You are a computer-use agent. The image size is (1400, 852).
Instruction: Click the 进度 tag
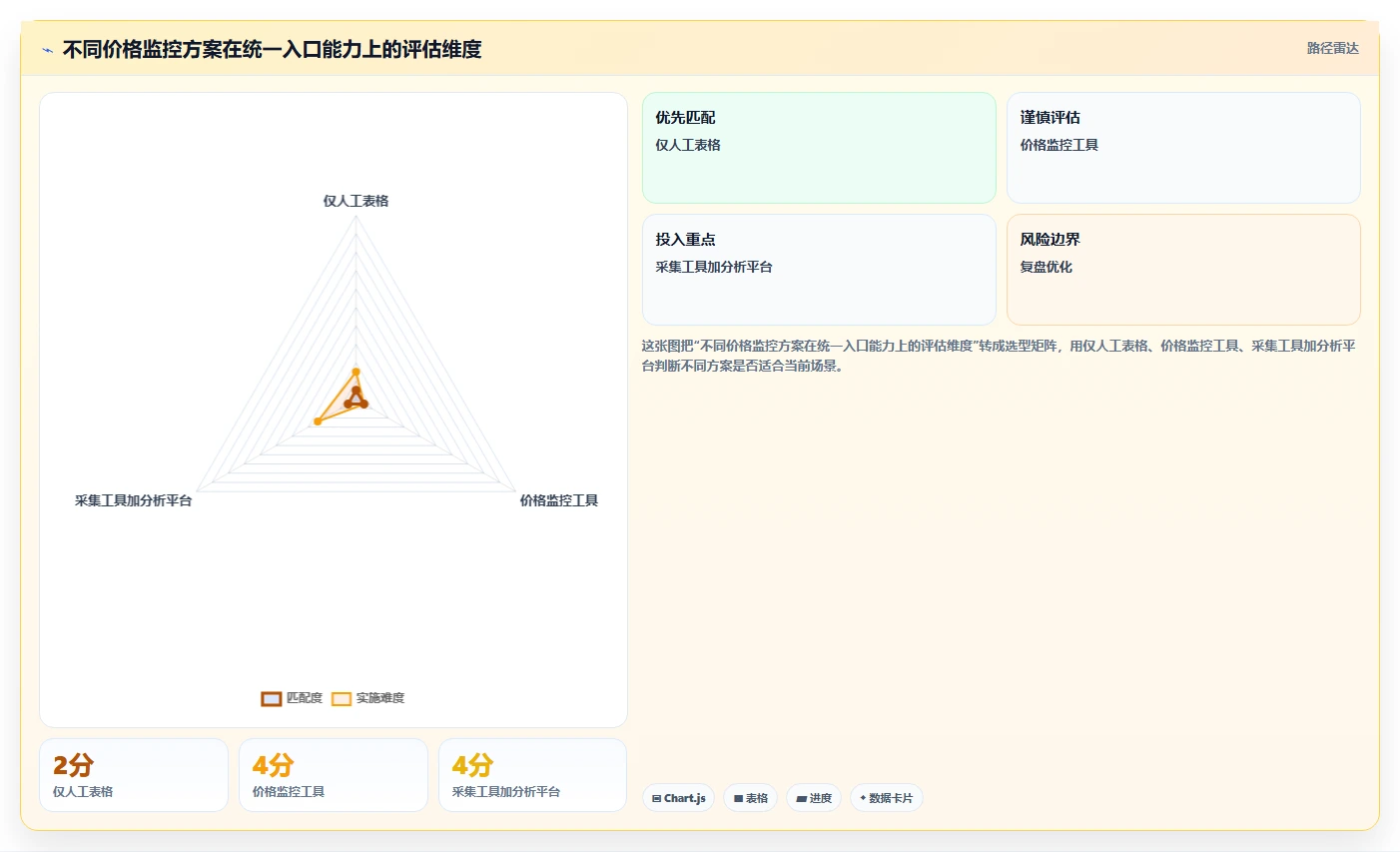click(x=814, y=798)
